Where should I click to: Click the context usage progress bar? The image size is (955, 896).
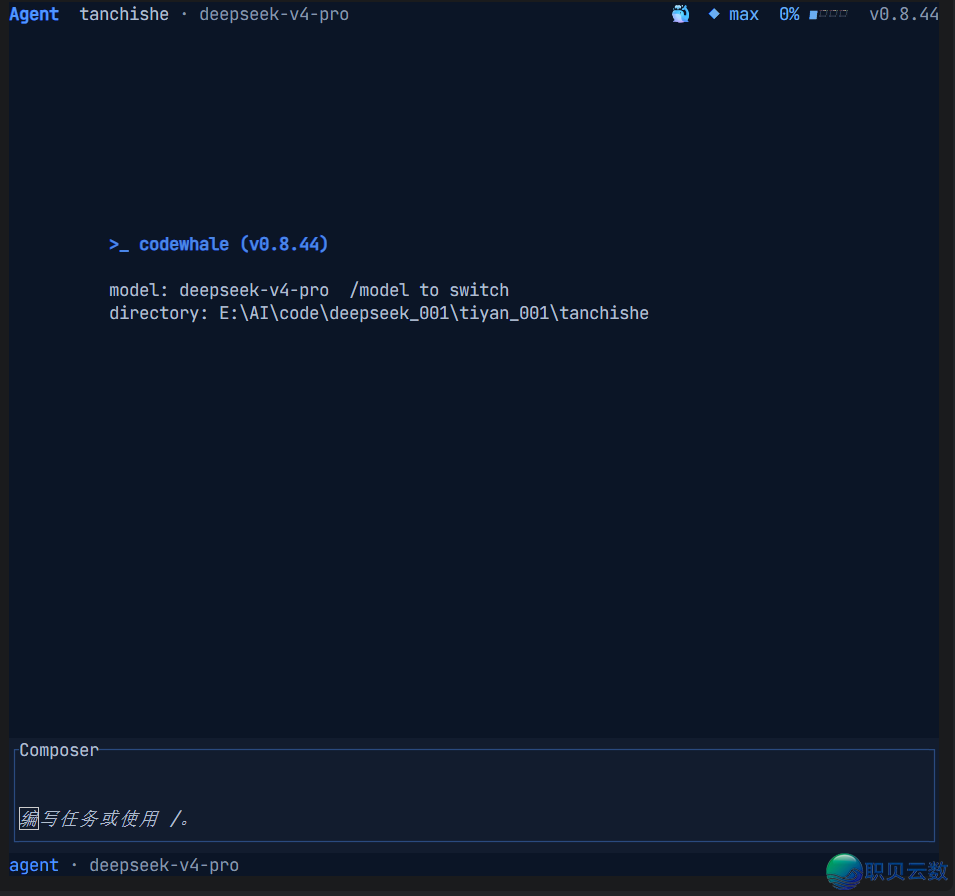coord(828,14)
